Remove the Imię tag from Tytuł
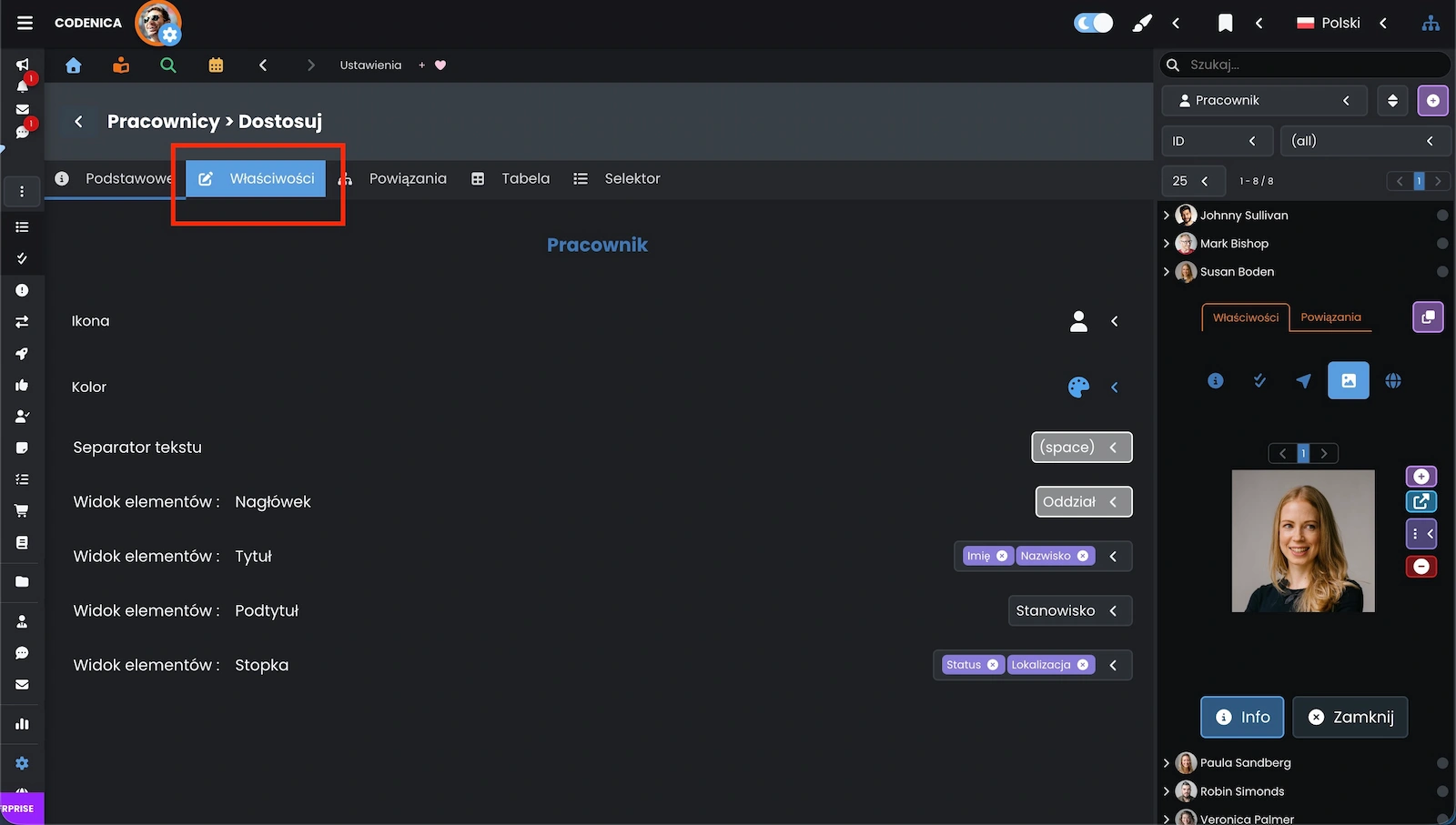Screen dimensions: 1456x825 pyautogui.click(x=1002, y=556)
